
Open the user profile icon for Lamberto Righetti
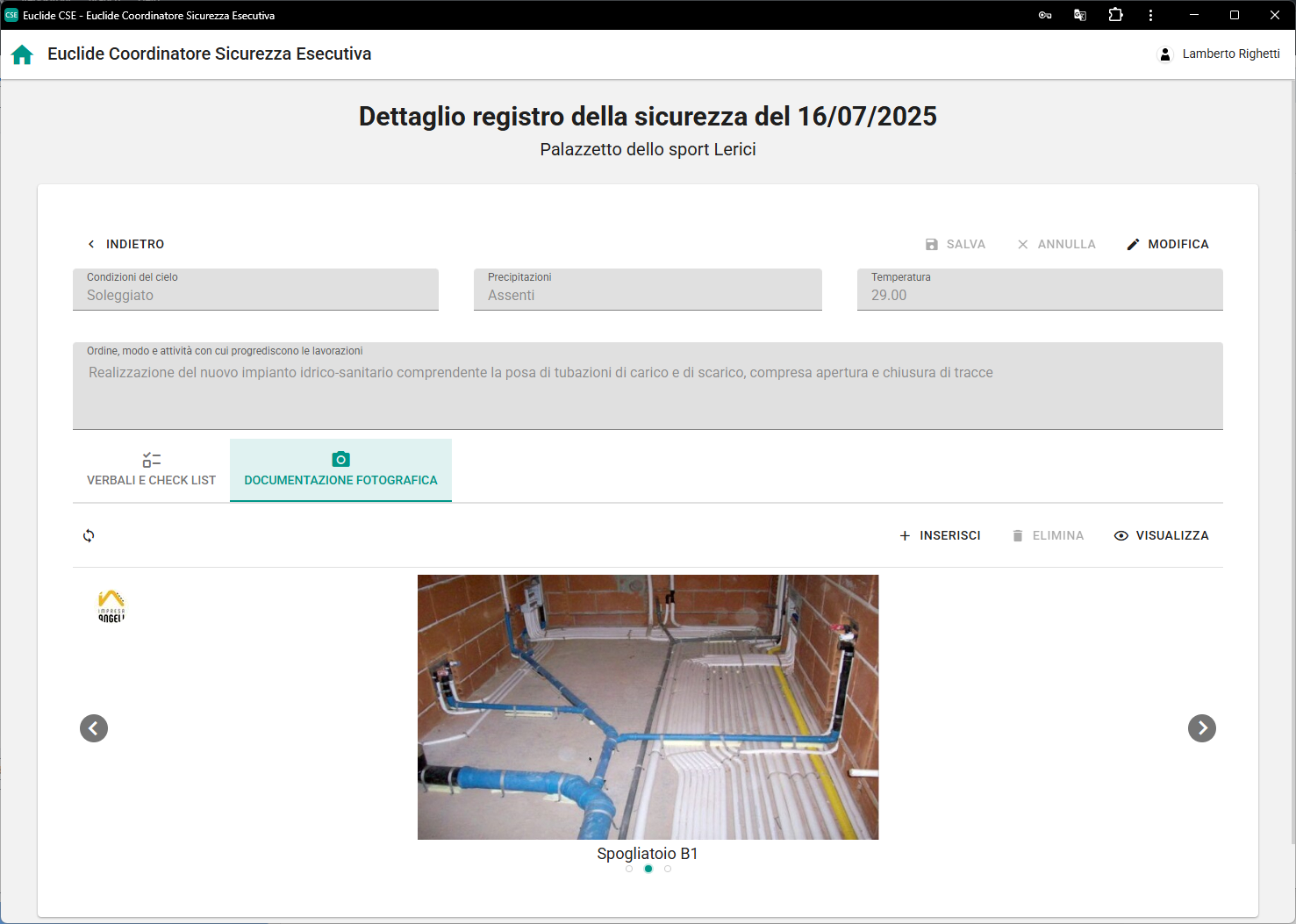point(1164,54)
